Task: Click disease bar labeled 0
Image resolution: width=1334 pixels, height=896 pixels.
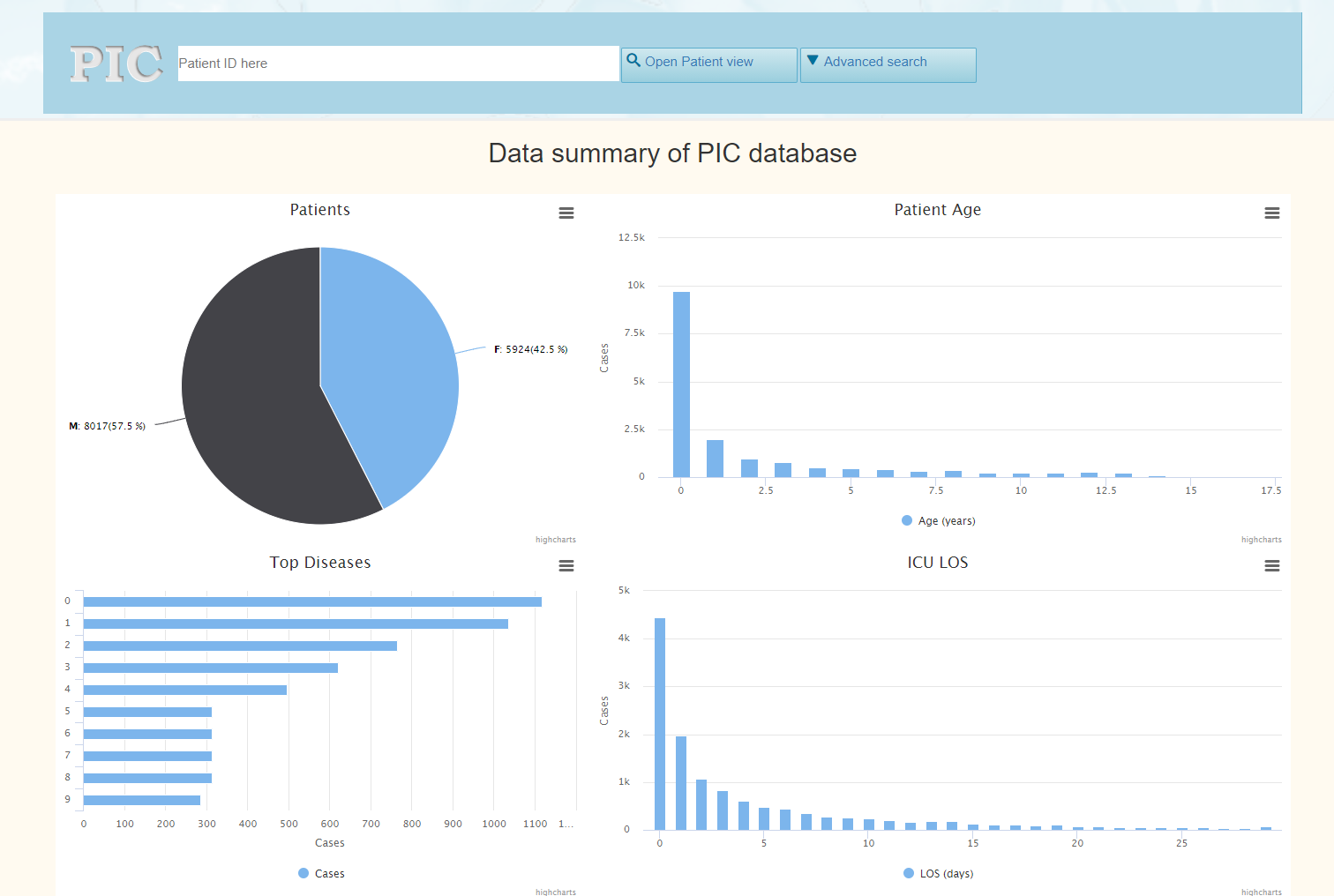Action: click(312, 601)
